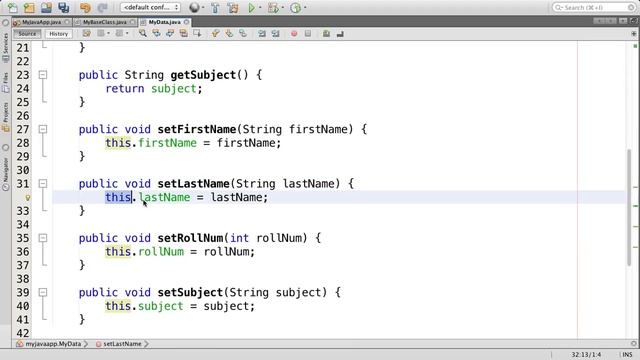The image size is (640, 360).
Task: Jump to the last edit location icon
Action: click(87, 33)
